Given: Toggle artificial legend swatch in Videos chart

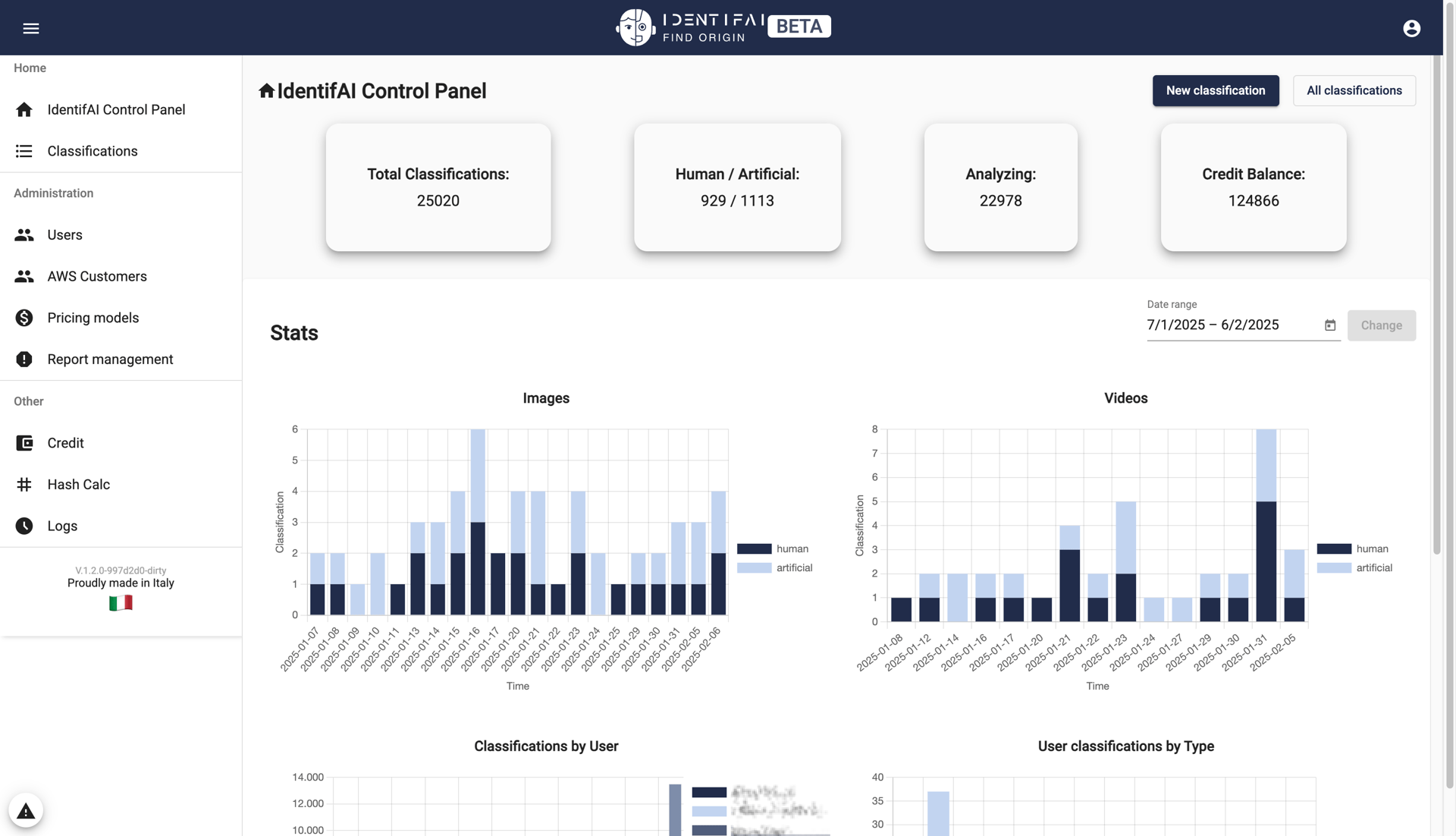Looking at the screenshot, I should pos(1334,567).
